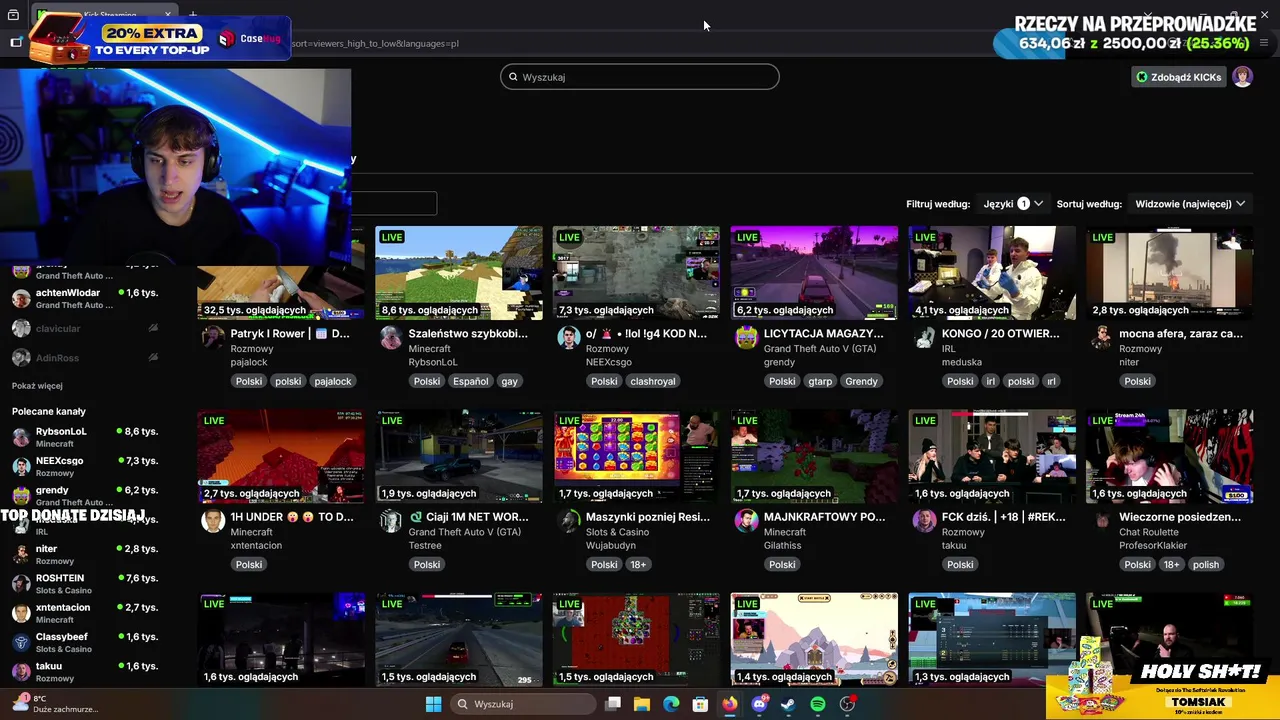Open Wujabudyn's slots stream thumbnail

coord(637,456)
